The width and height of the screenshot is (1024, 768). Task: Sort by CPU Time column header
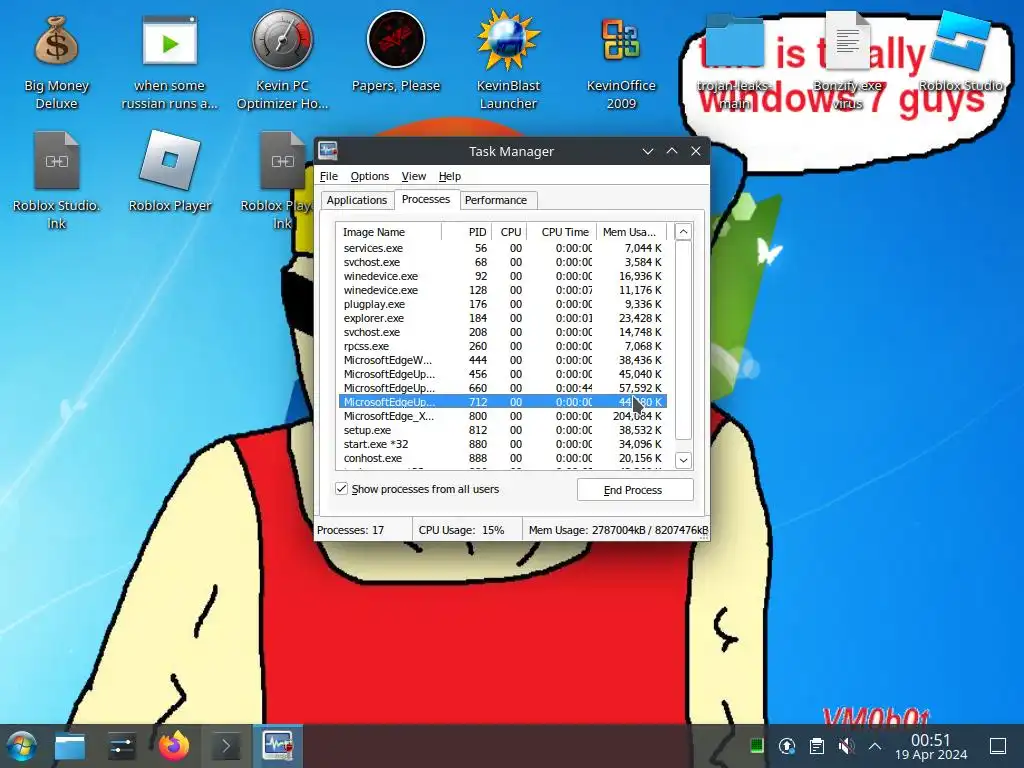click(x=562, y=232)
